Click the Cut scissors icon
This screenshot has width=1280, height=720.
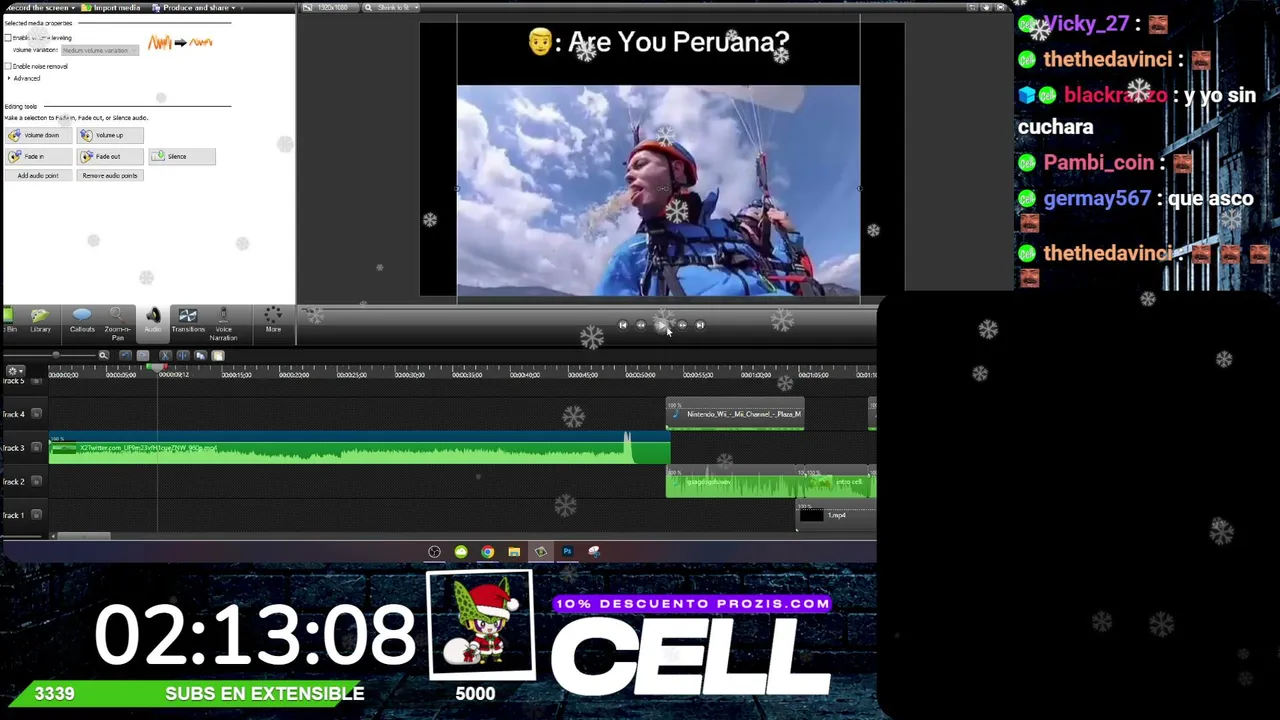pyautogui.click(x=165, y=355)
